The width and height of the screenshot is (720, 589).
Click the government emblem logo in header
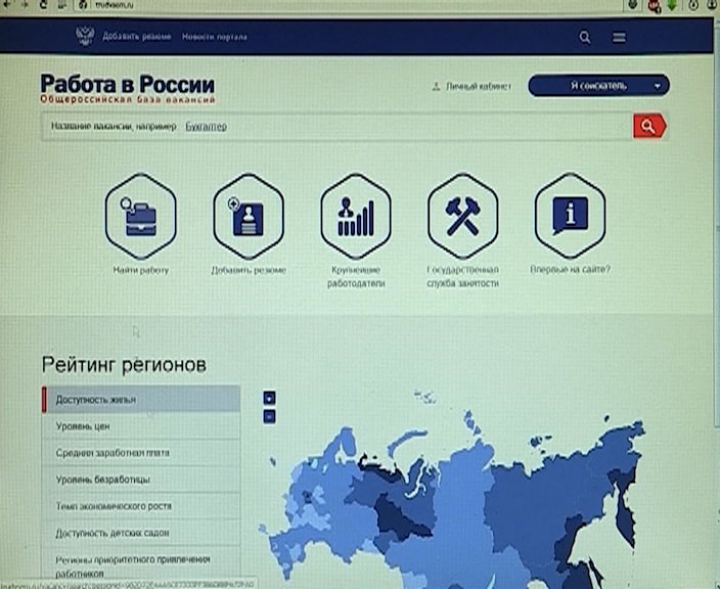85,36
